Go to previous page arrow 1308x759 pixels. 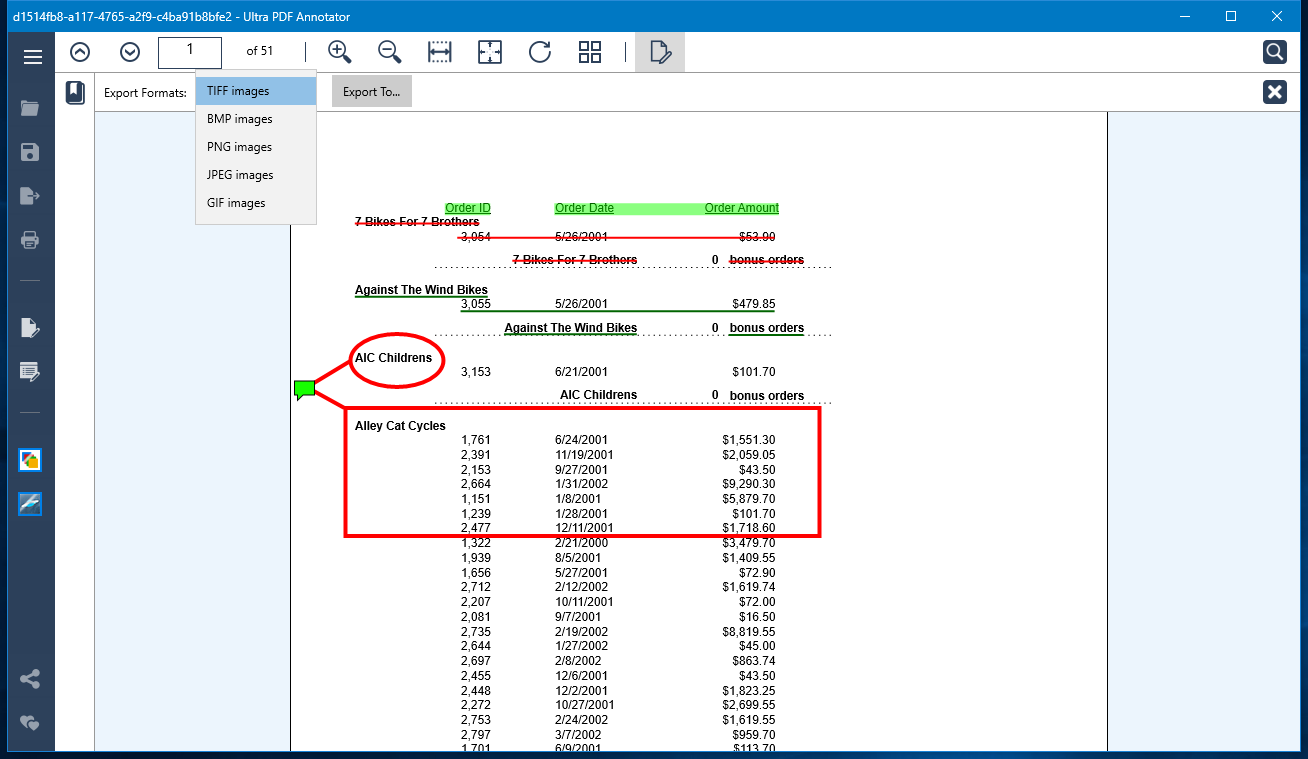80,52
